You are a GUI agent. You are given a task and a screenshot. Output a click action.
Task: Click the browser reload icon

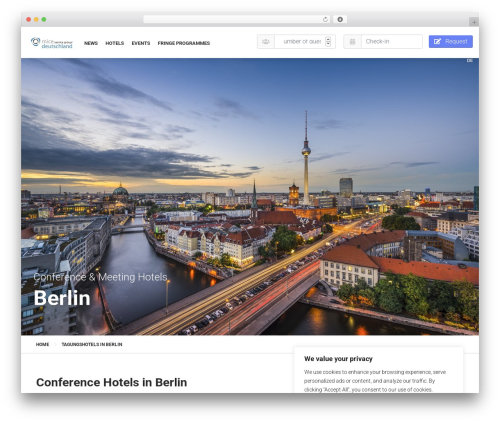(x=325, y=20)
